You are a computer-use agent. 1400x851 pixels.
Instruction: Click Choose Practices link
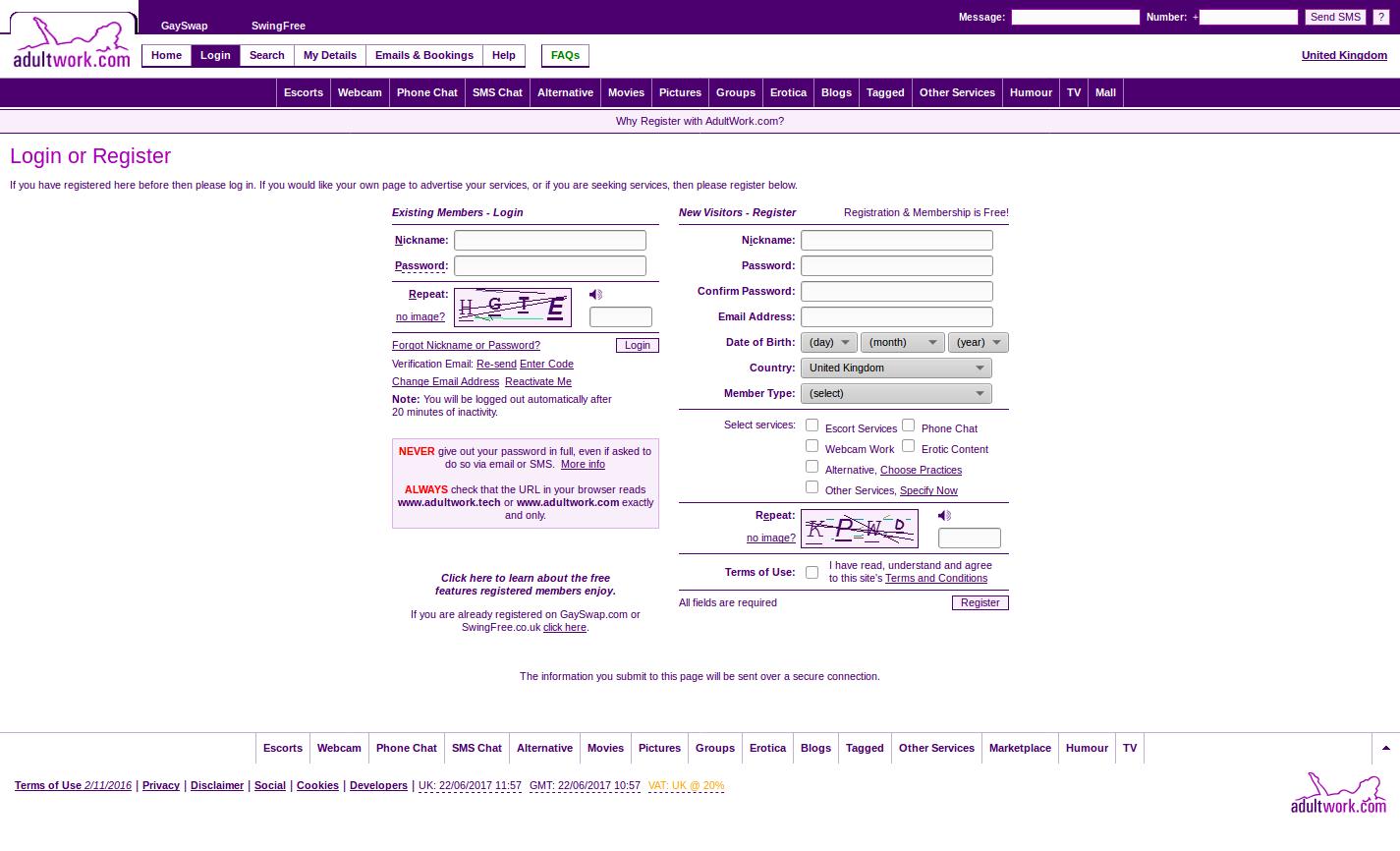tap(921, 470)
